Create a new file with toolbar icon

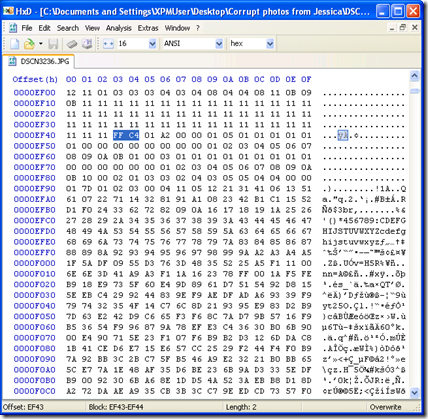click(x=14, y=44)
